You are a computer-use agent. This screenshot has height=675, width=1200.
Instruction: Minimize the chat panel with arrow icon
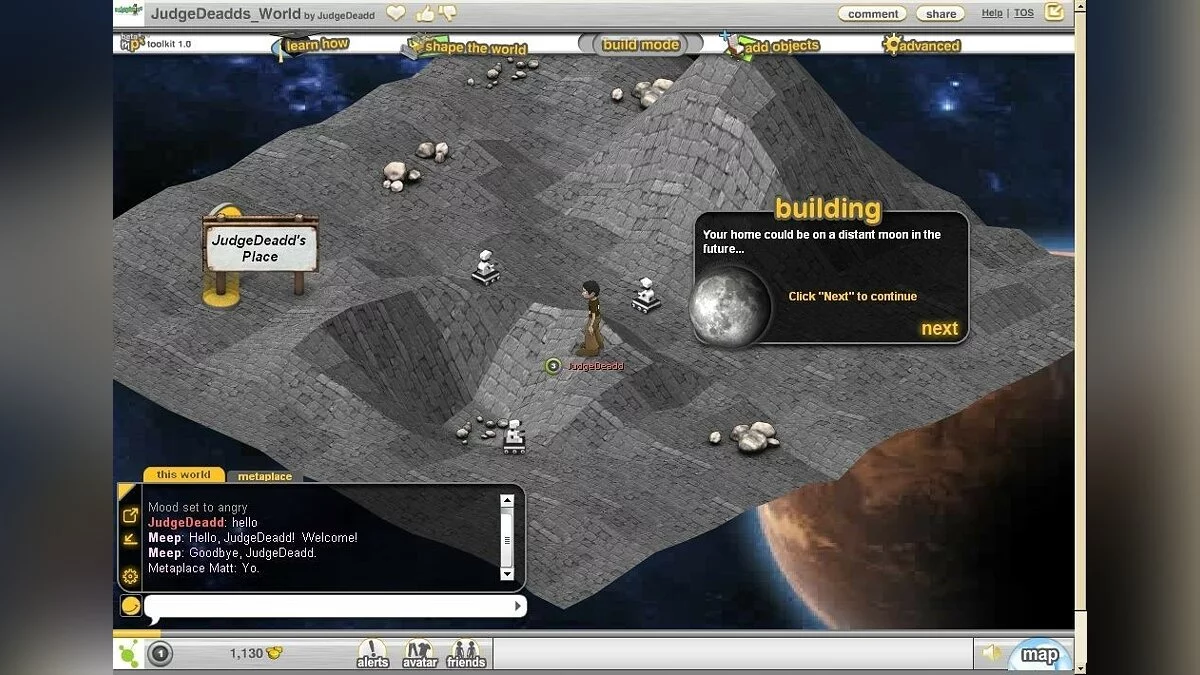pyautogui.click(x=130, y=540)
